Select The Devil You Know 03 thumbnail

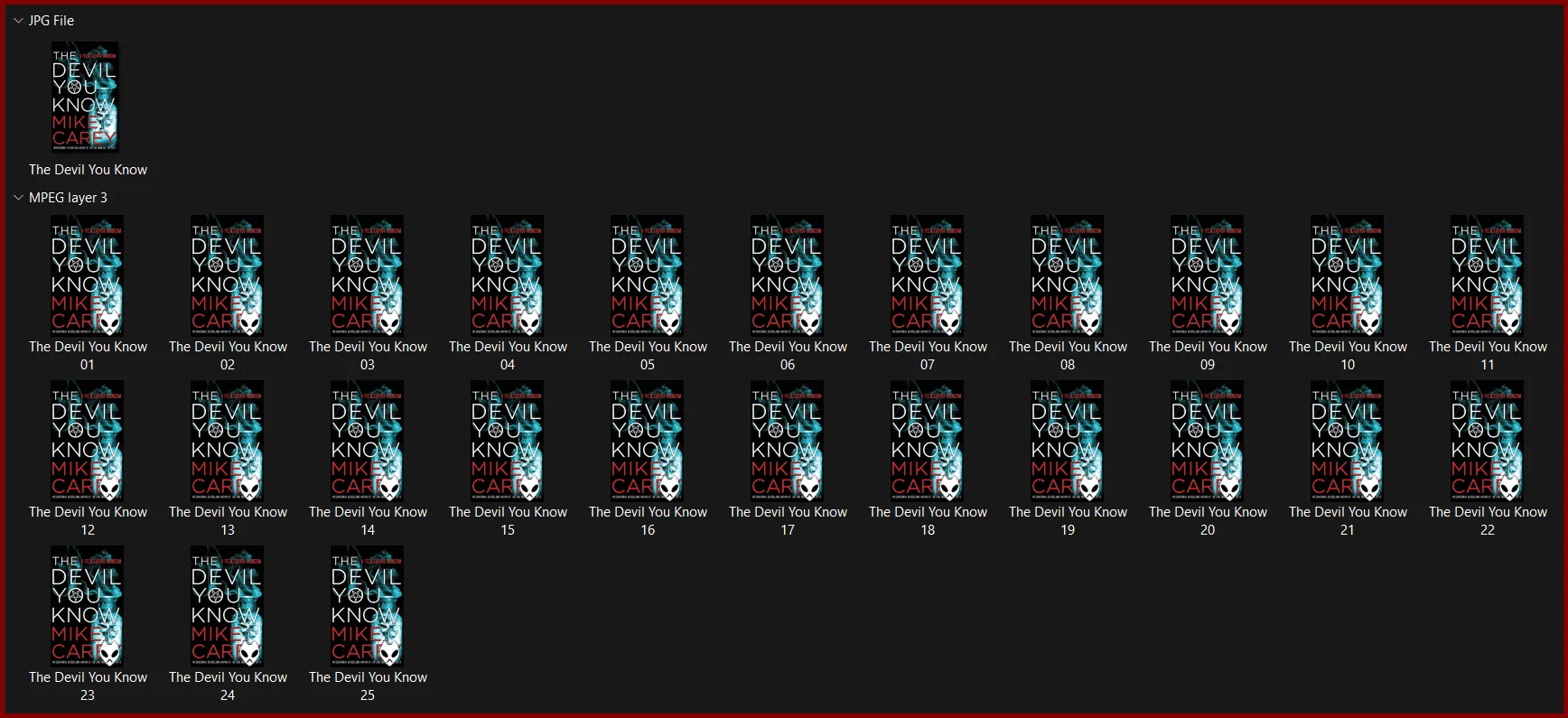click(367, 275)
